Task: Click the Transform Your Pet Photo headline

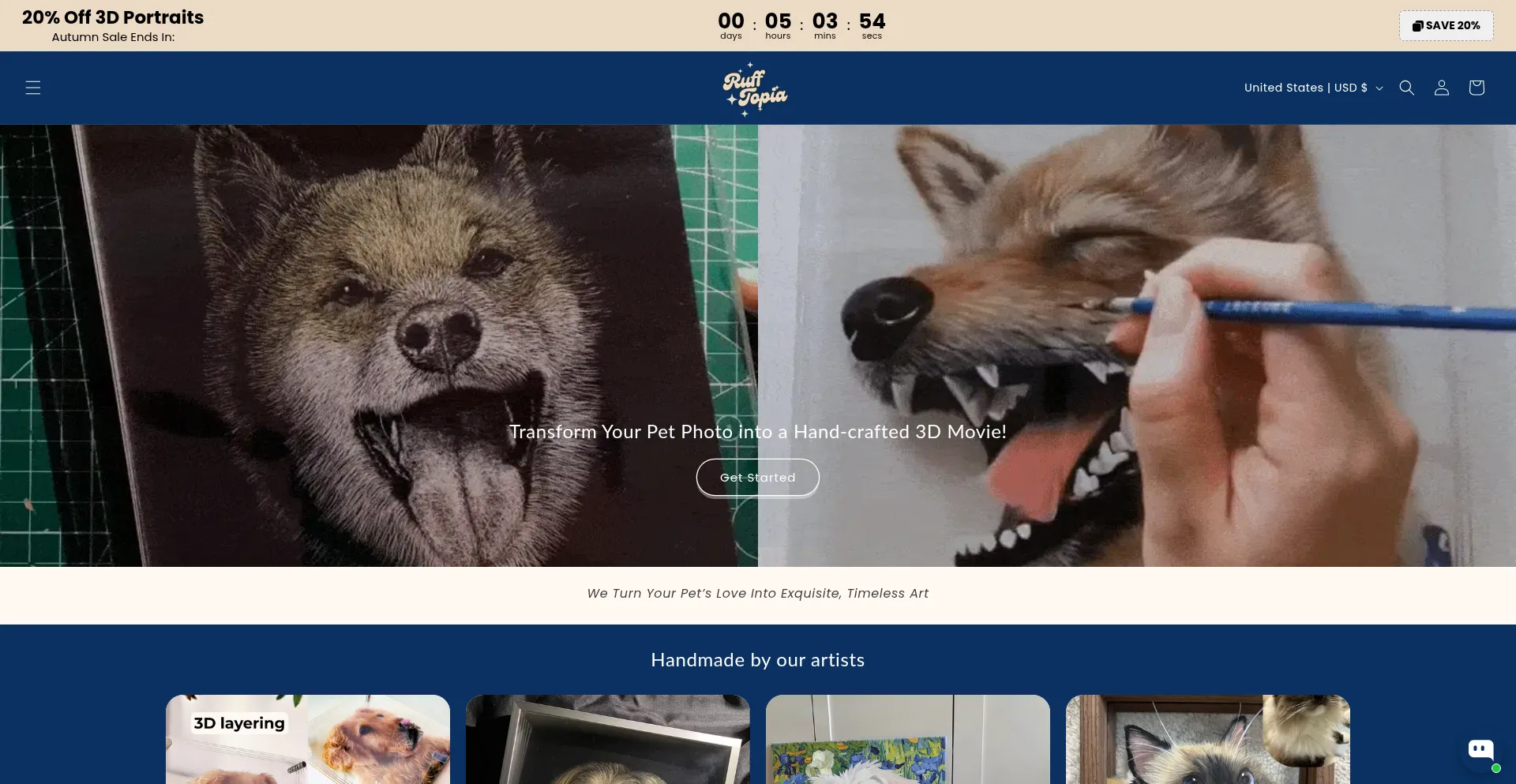Action: click(757, 432)
